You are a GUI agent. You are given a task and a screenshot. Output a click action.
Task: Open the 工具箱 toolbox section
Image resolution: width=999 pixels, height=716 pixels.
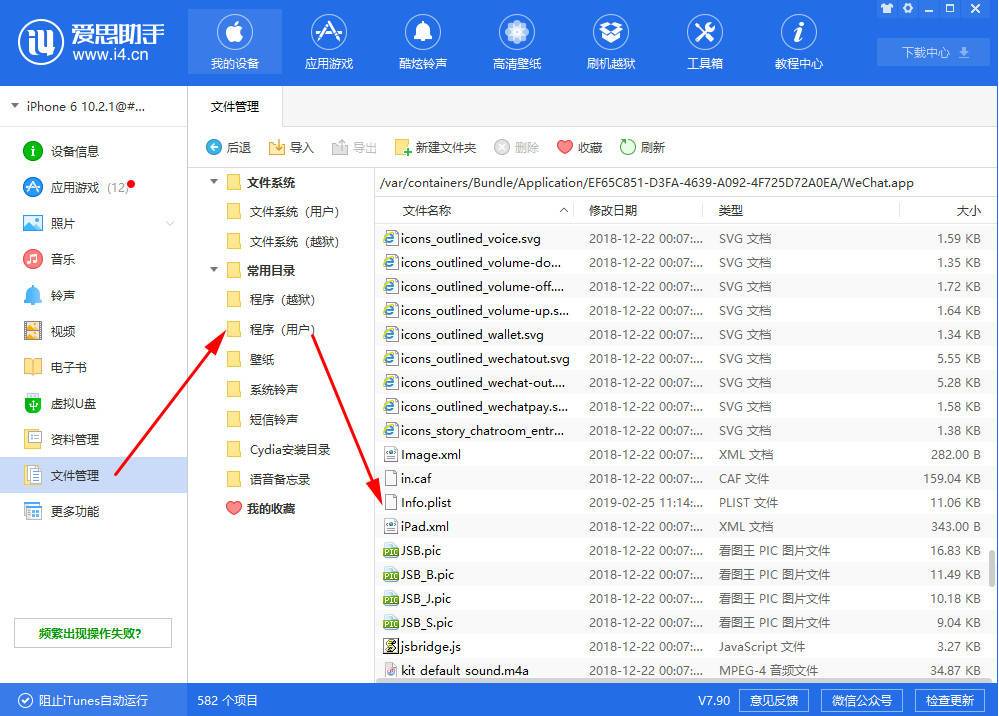pos(704,40)
